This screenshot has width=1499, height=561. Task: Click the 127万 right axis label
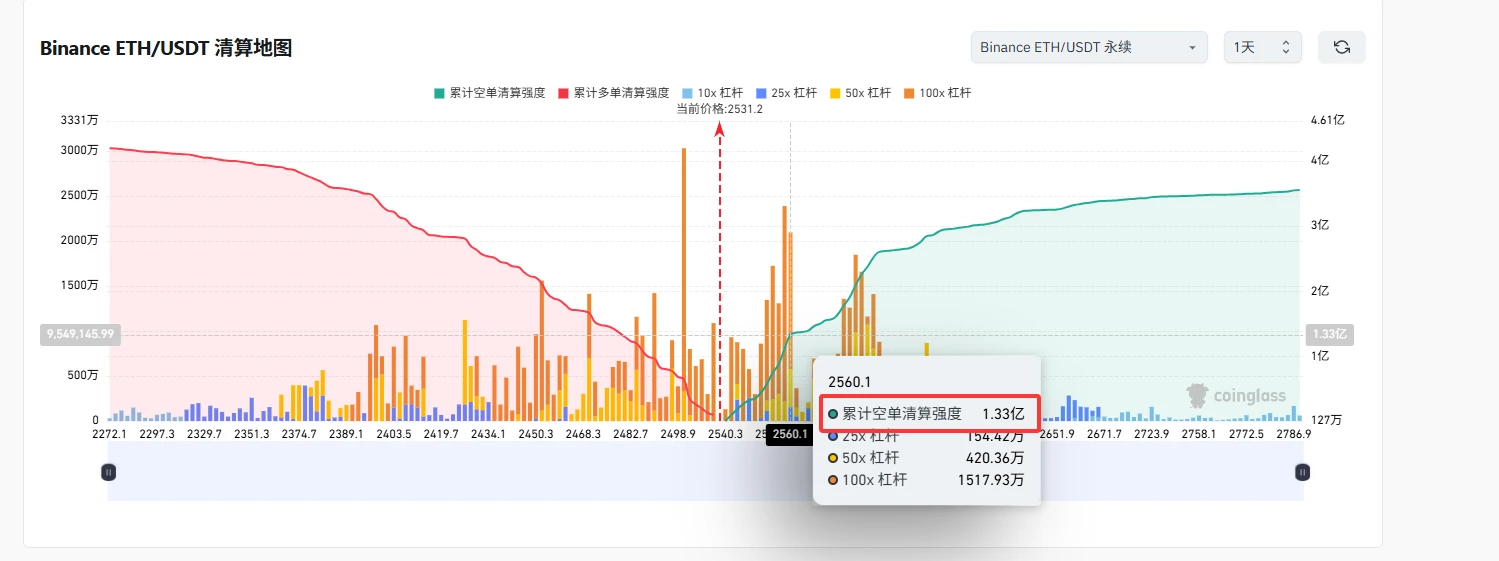click(1326, 420)
